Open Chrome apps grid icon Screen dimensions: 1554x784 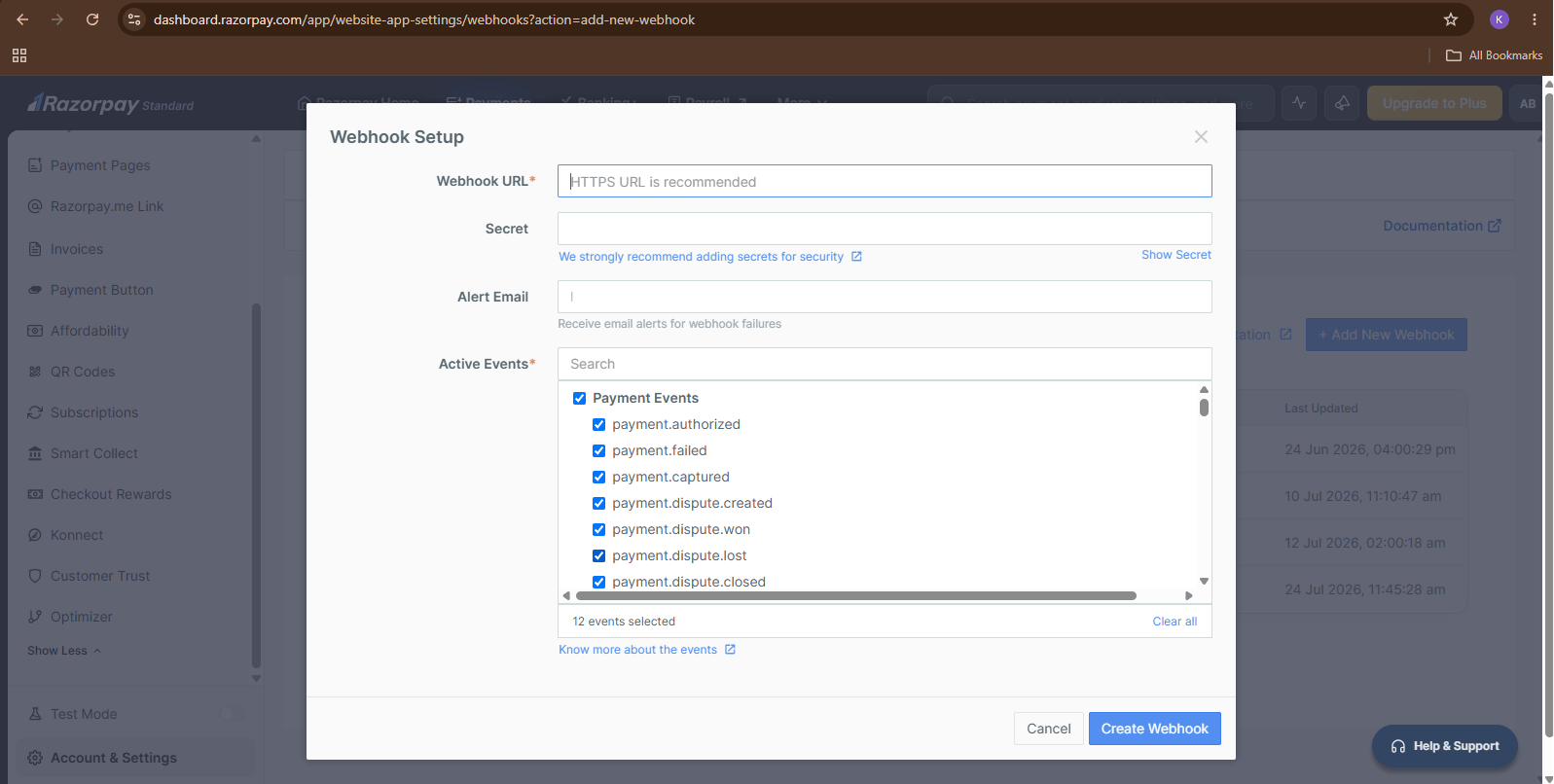19,55
